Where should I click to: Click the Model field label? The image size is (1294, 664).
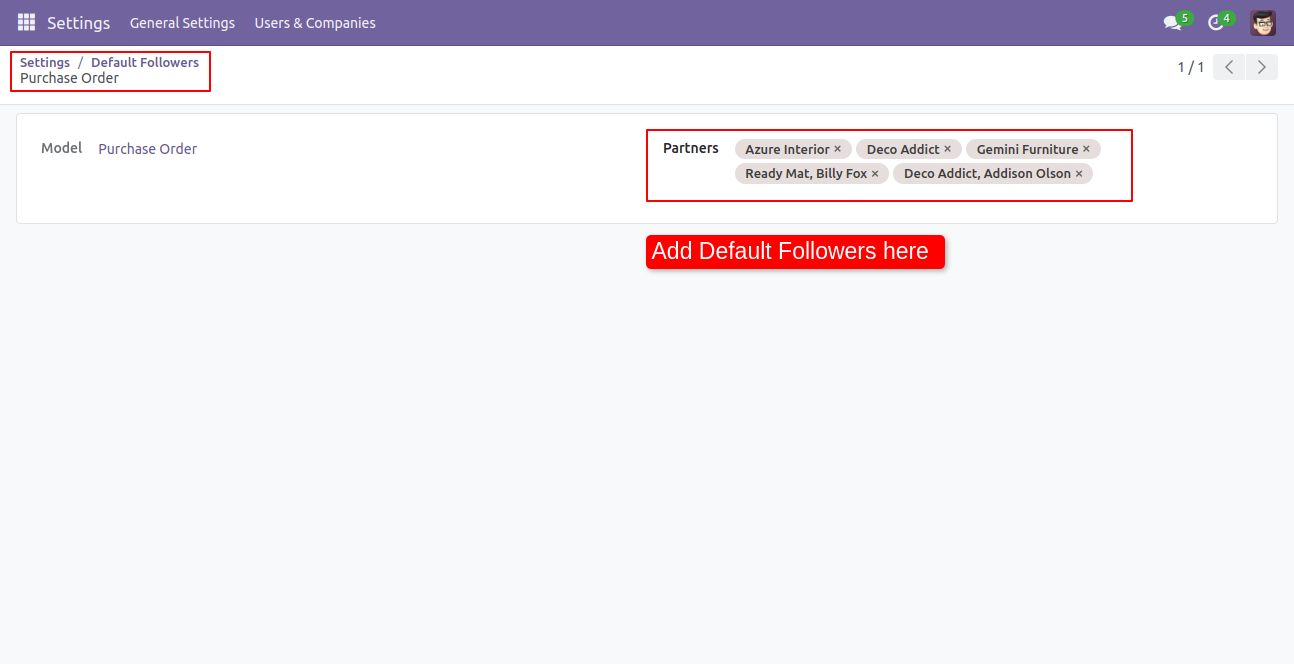tap(61, 148)
